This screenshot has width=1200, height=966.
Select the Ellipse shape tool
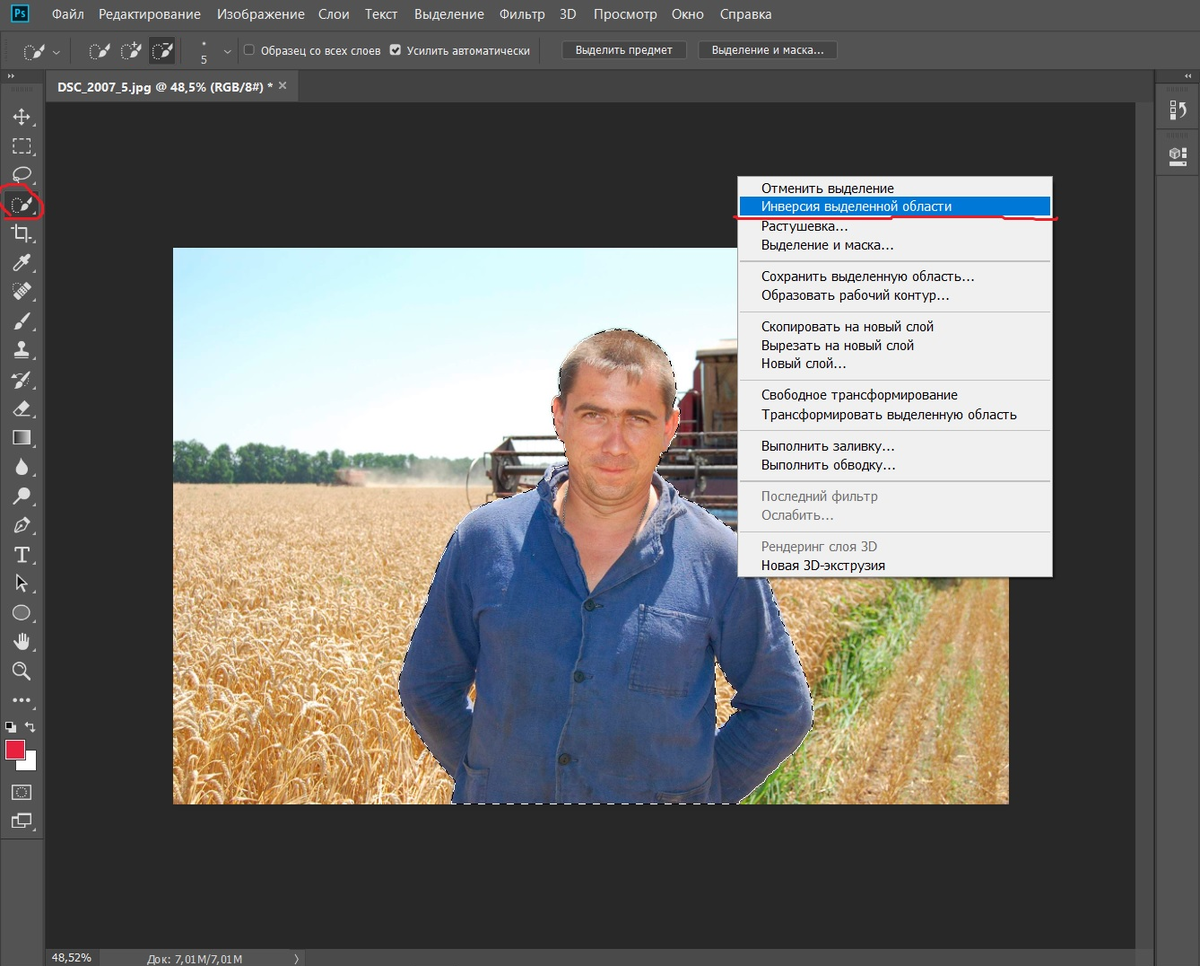(x=21, y=613)
